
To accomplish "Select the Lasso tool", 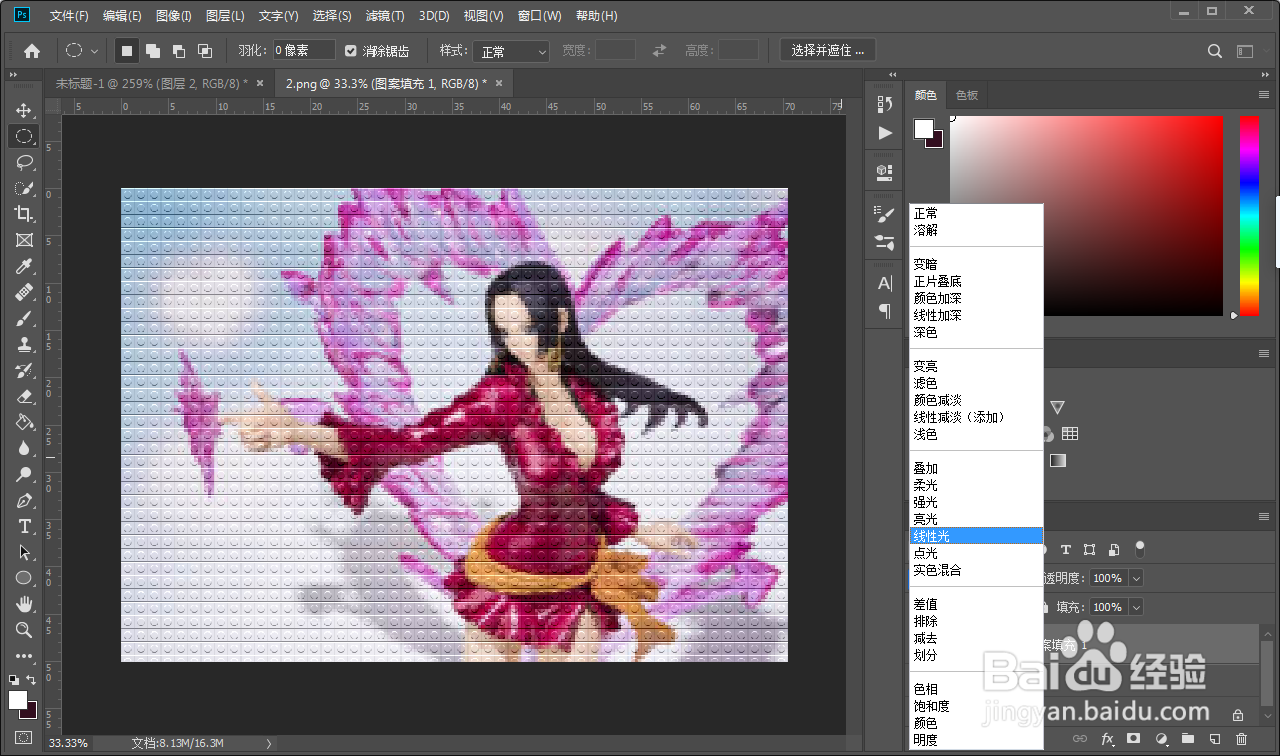I will click(24, 162).
